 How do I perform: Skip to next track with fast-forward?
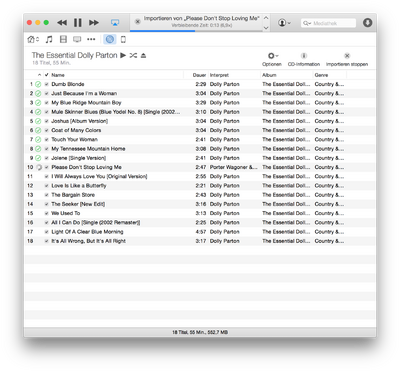94,23
